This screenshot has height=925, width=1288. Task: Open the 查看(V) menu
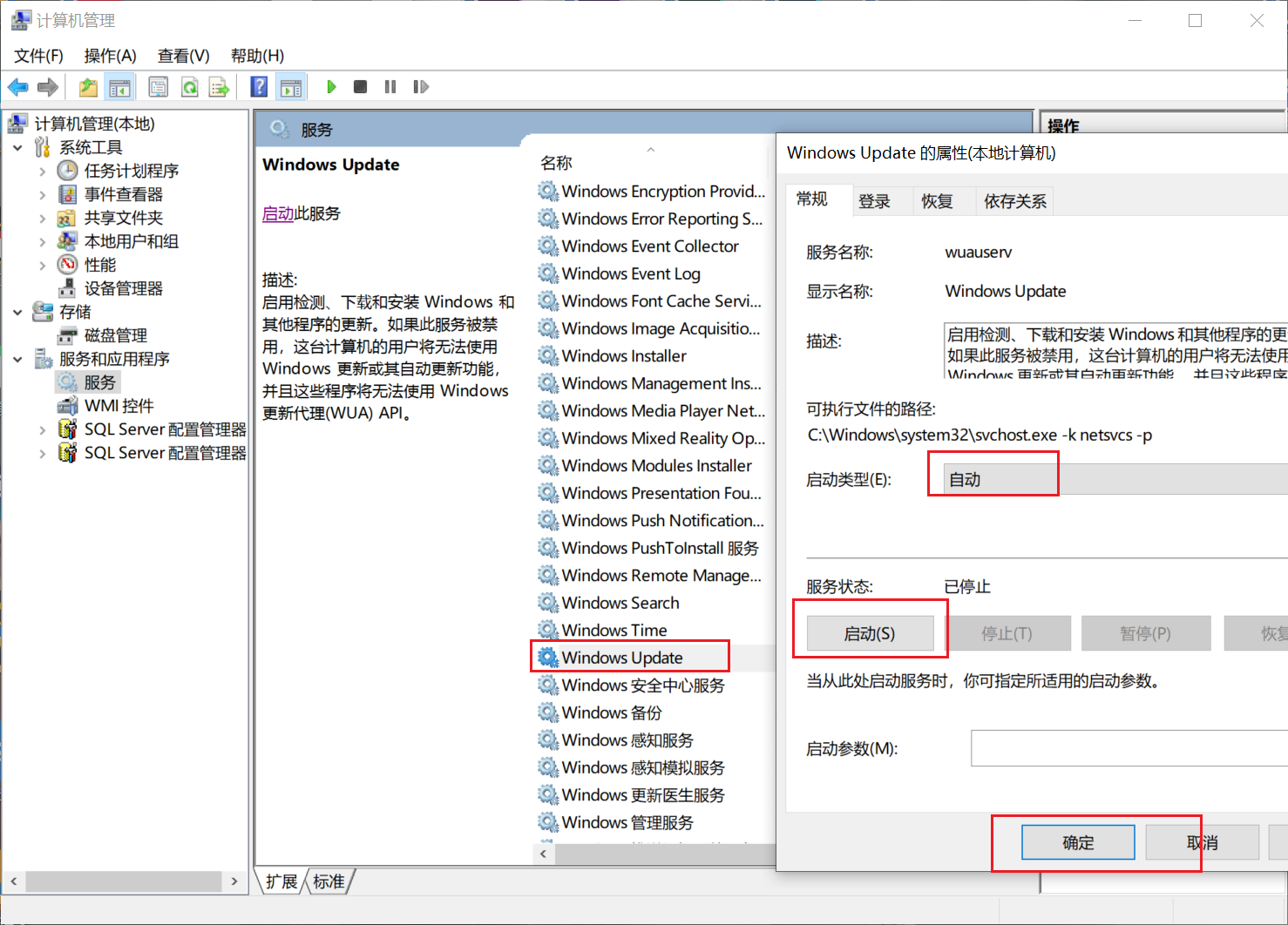(x=181, y=55)
